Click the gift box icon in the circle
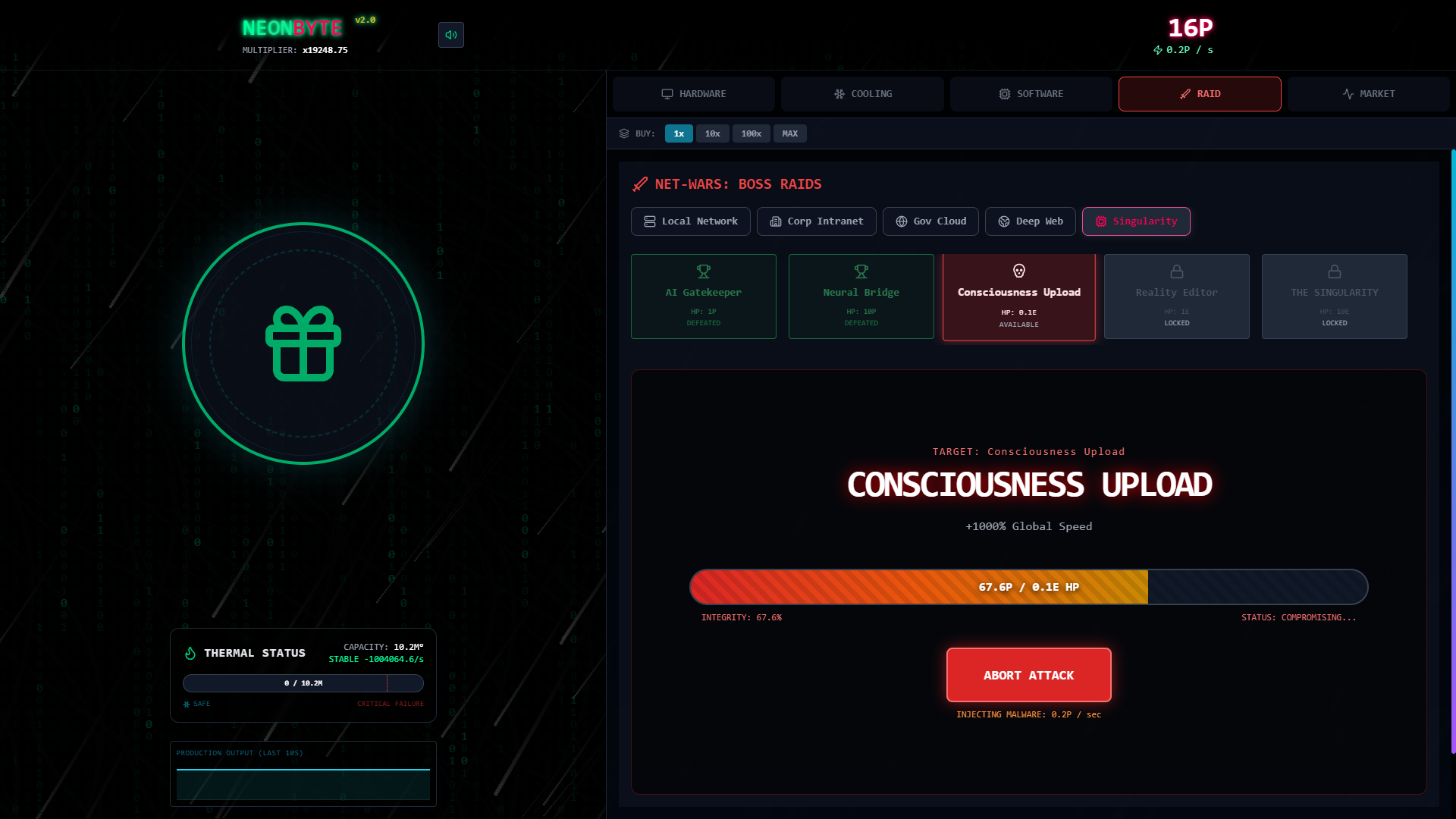The height and width of the screenshot is (819, 1456). pyautogui.click(x=303, y=344)
